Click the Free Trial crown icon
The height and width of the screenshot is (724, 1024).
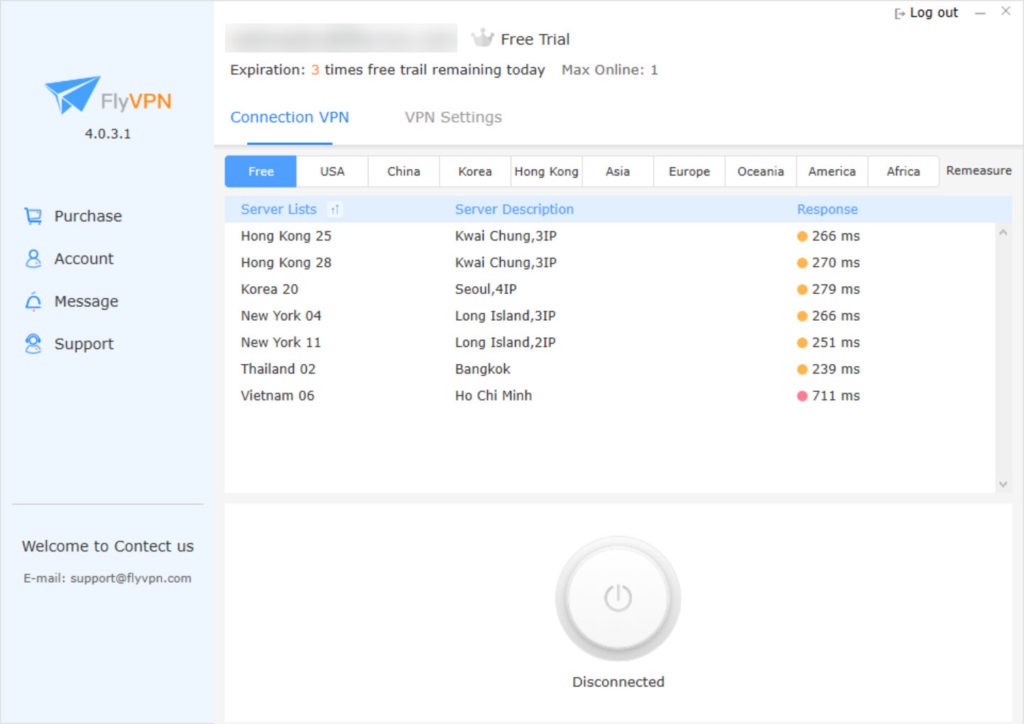point(483,39)
